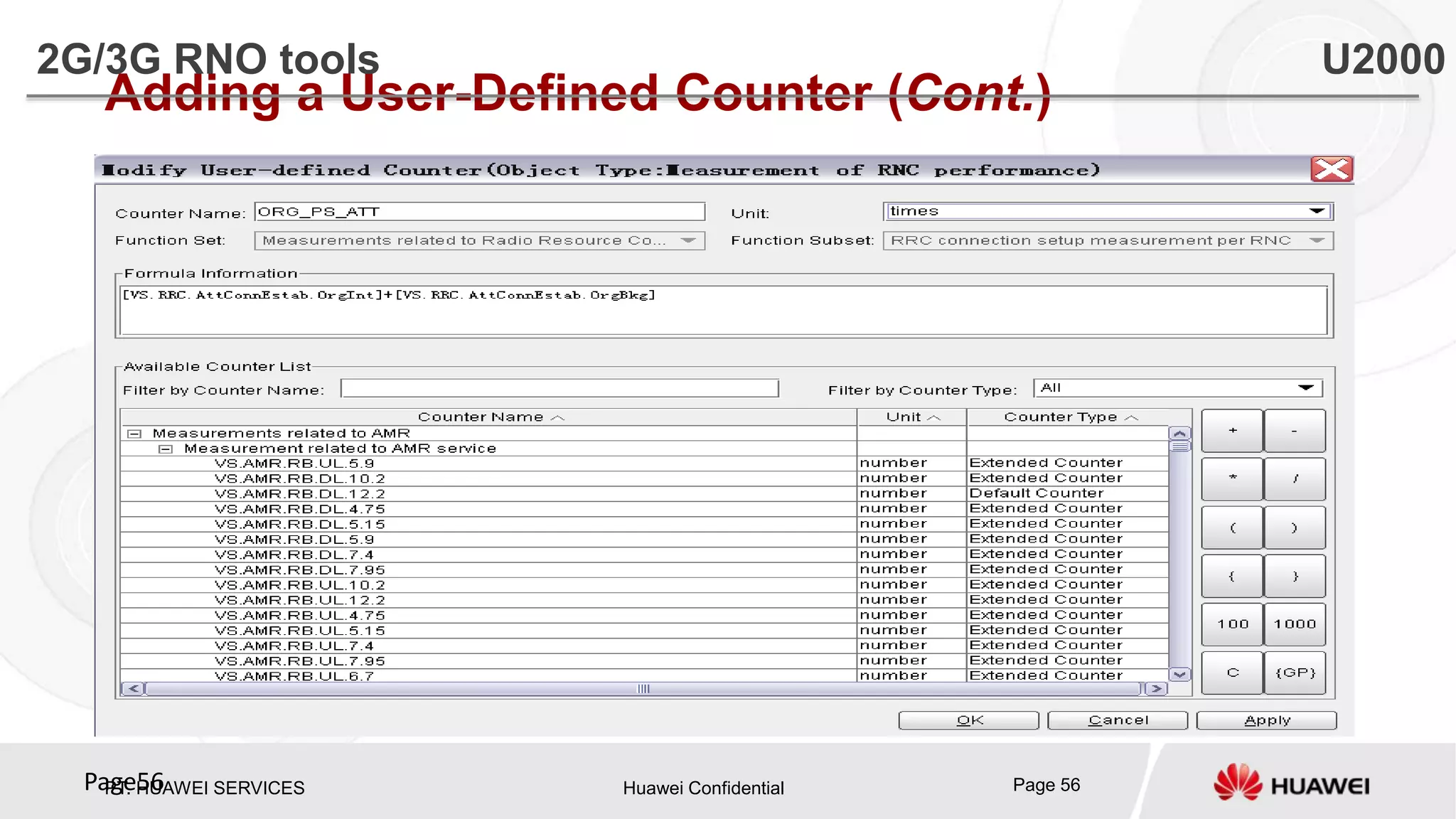Screen dimensions: 1456x819
Task: Collapse the Measurements related to AMR node
Action: point(134,434)
